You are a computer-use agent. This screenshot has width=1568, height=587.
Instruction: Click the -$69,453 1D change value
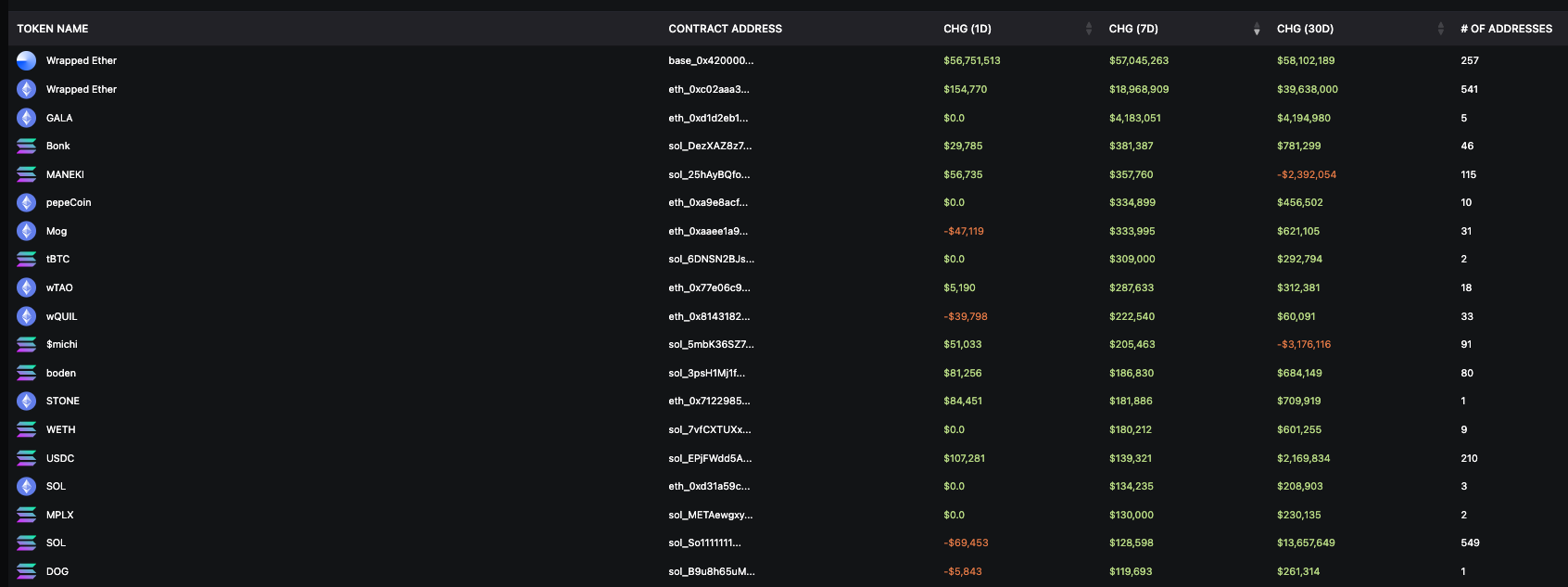[966, 542]
